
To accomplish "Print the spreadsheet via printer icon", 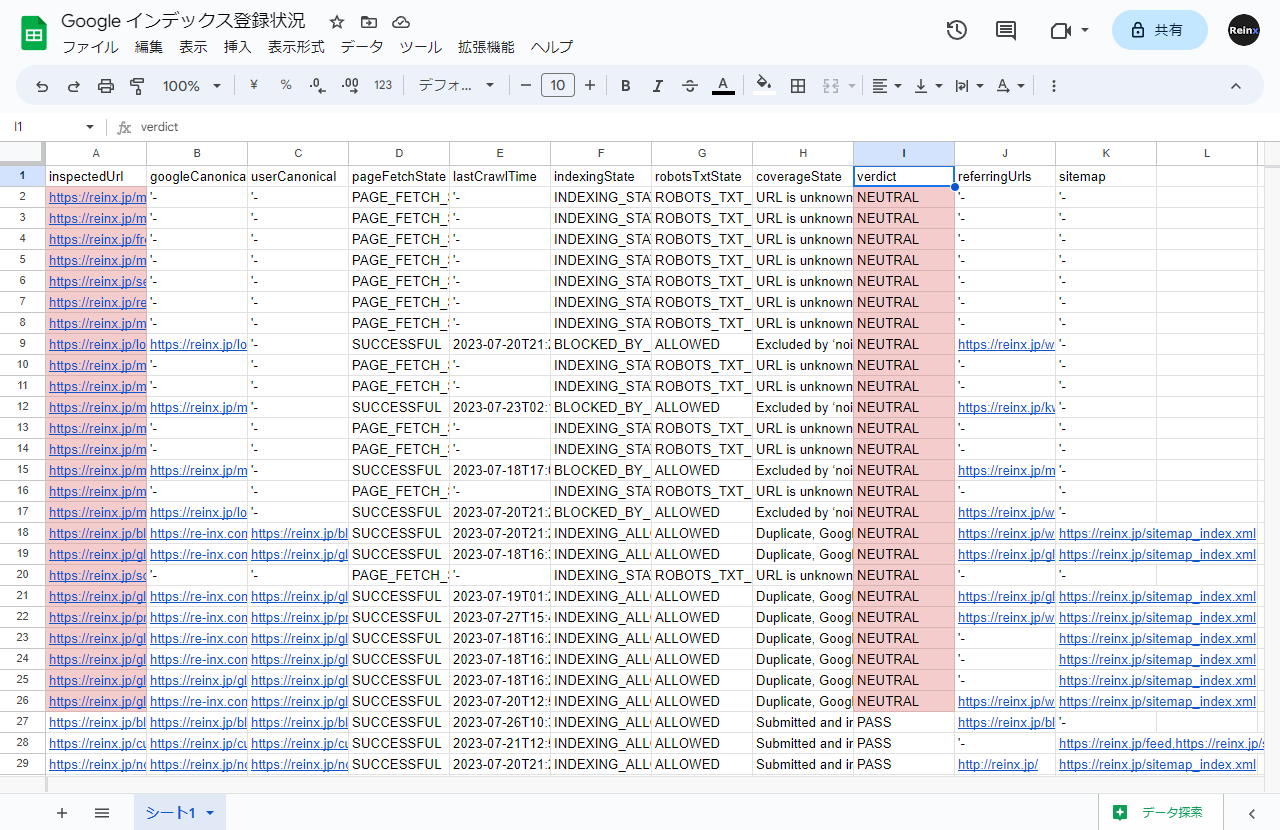I will [106, 86].
